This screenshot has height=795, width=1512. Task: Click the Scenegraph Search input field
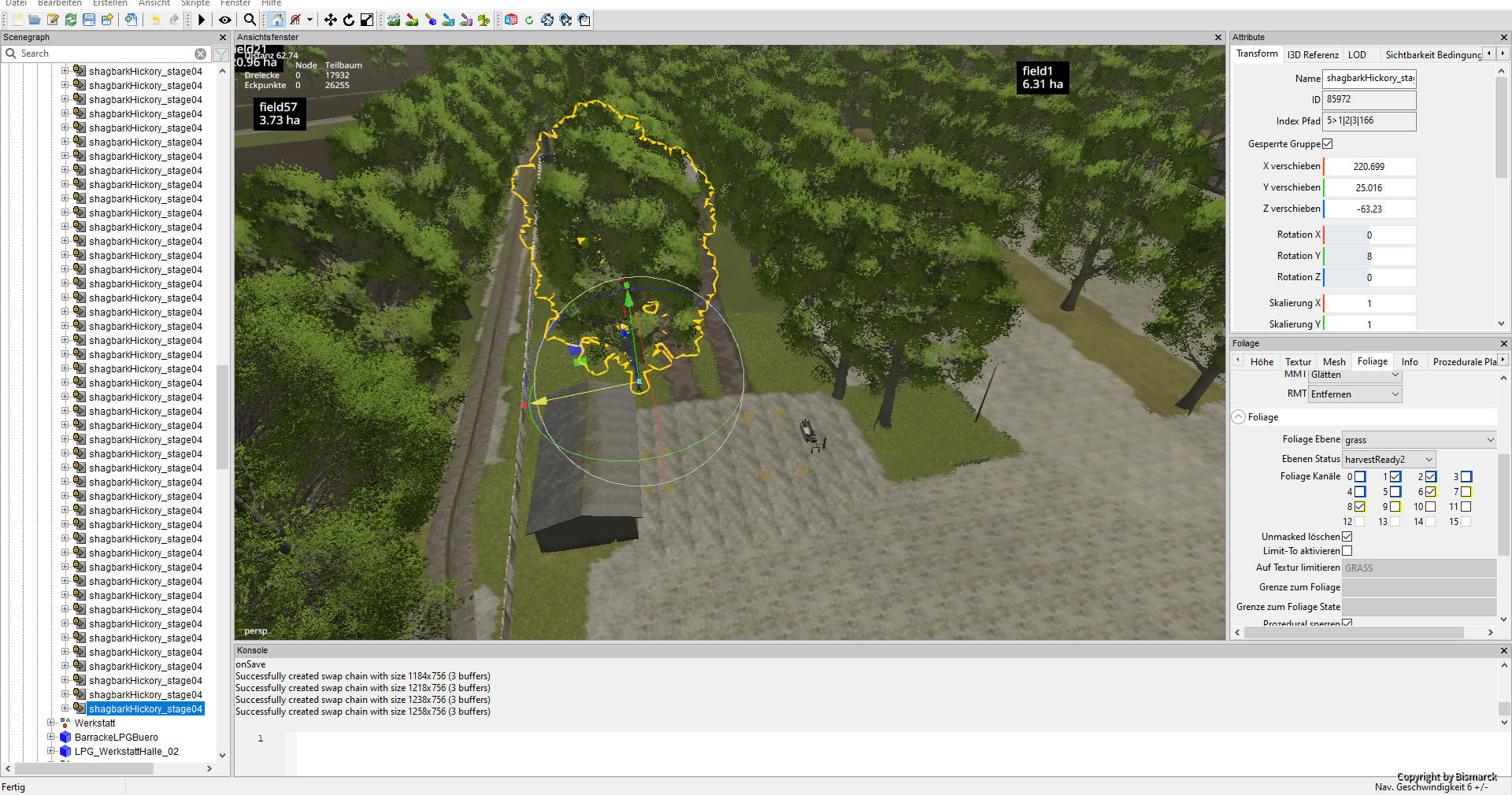pyautogui.click(x=106, y=54)
